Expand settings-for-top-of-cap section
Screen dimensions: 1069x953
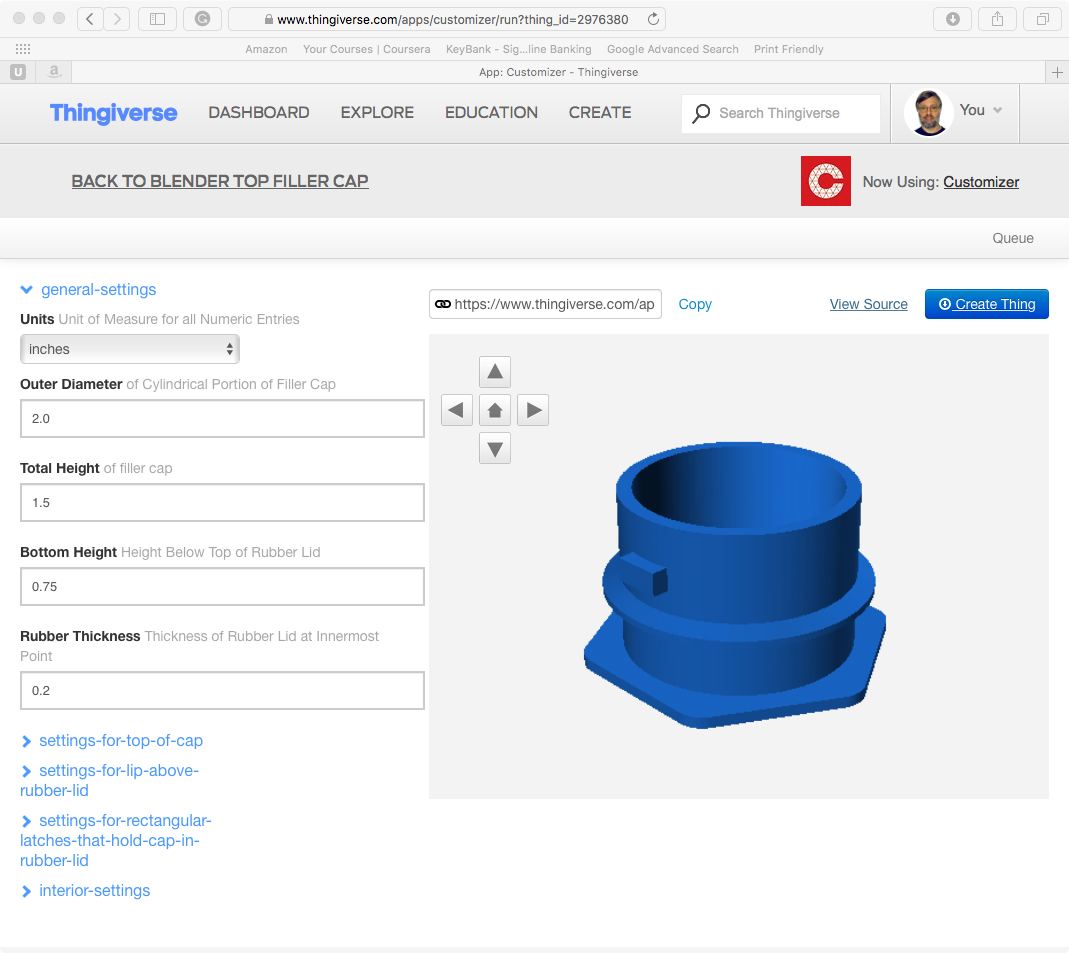(112, 741)
